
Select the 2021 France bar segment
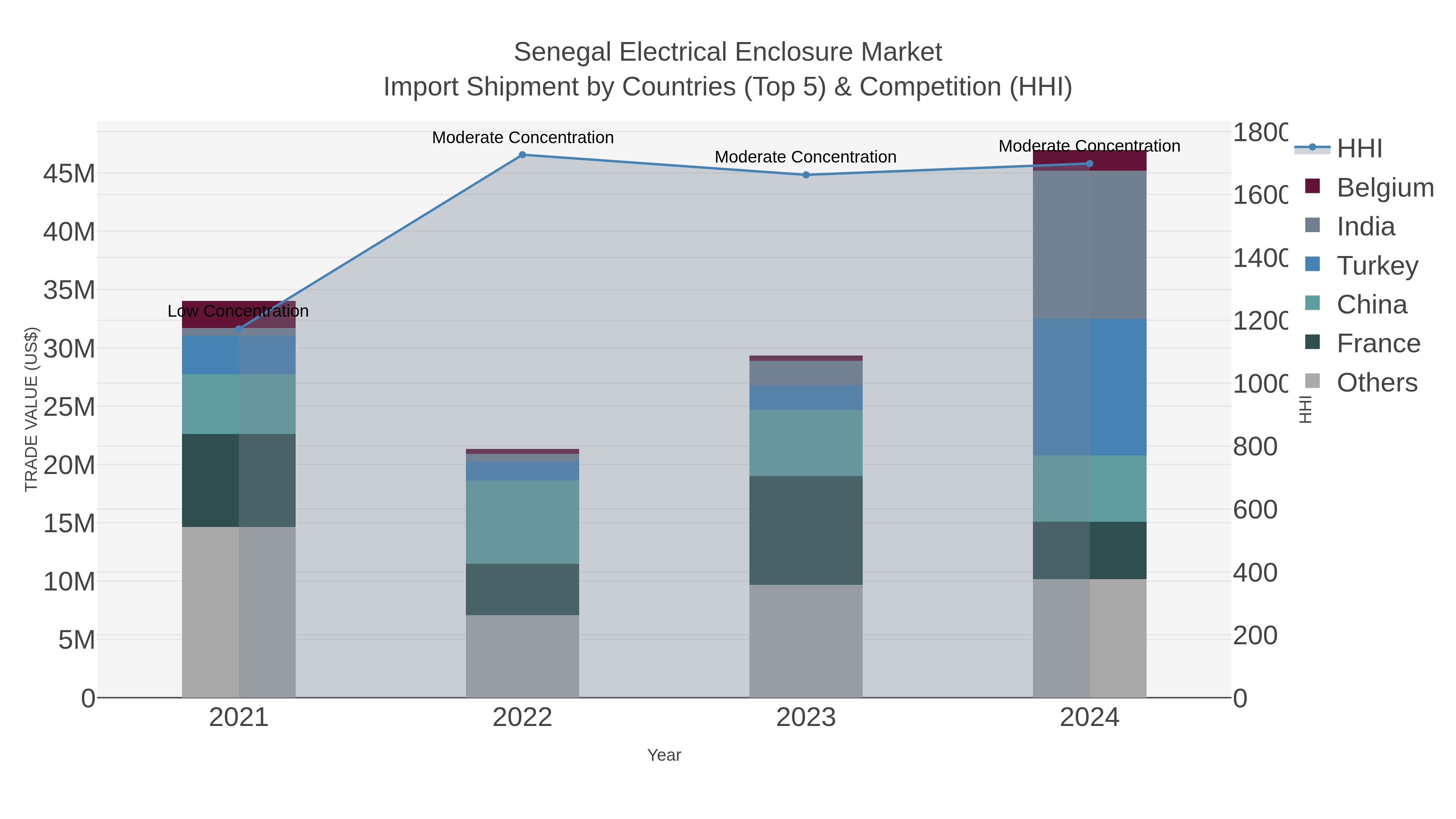pyautogui.click(x=239, y=480)
